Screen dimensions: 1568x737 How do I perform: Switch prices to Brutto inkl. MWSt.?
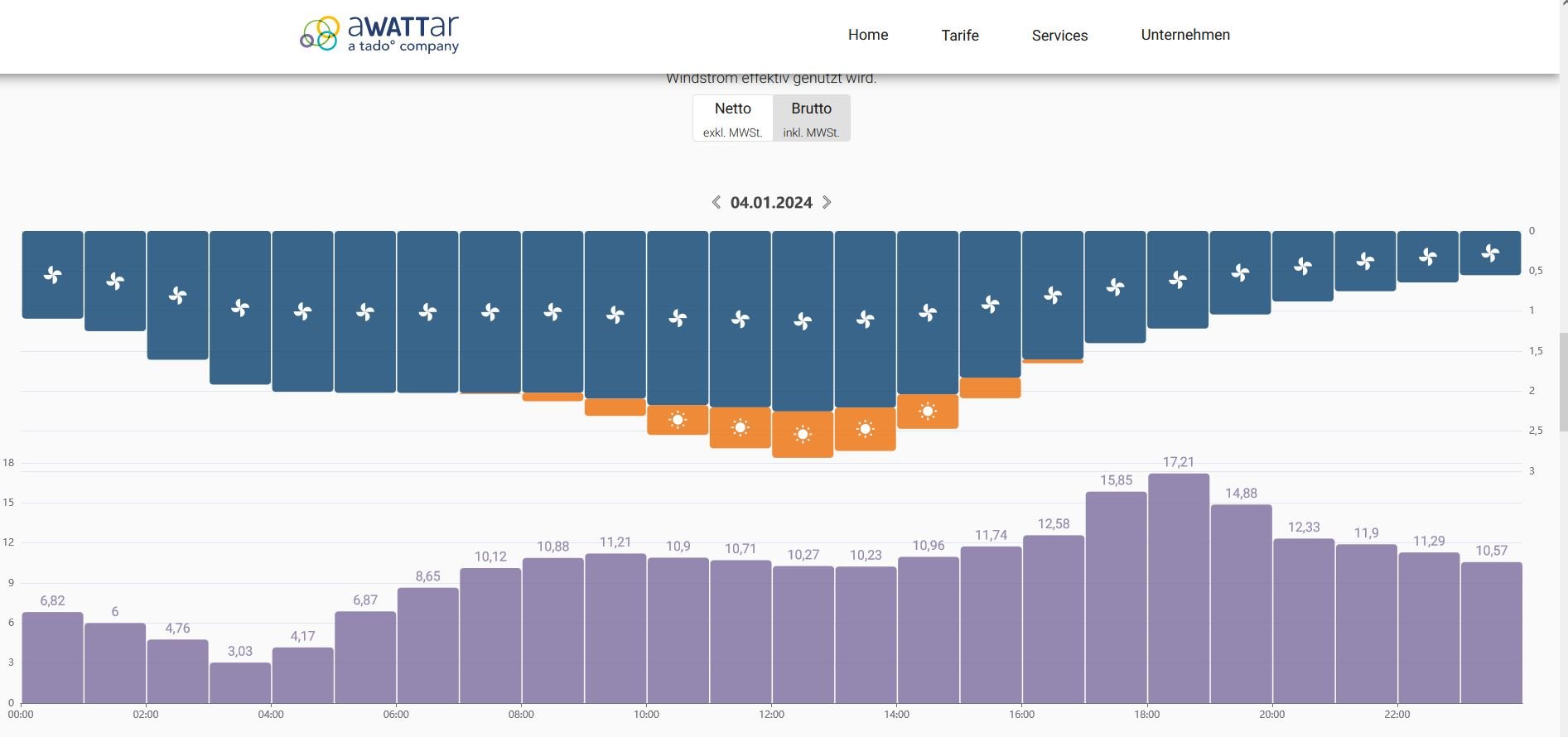coord(811,118)
